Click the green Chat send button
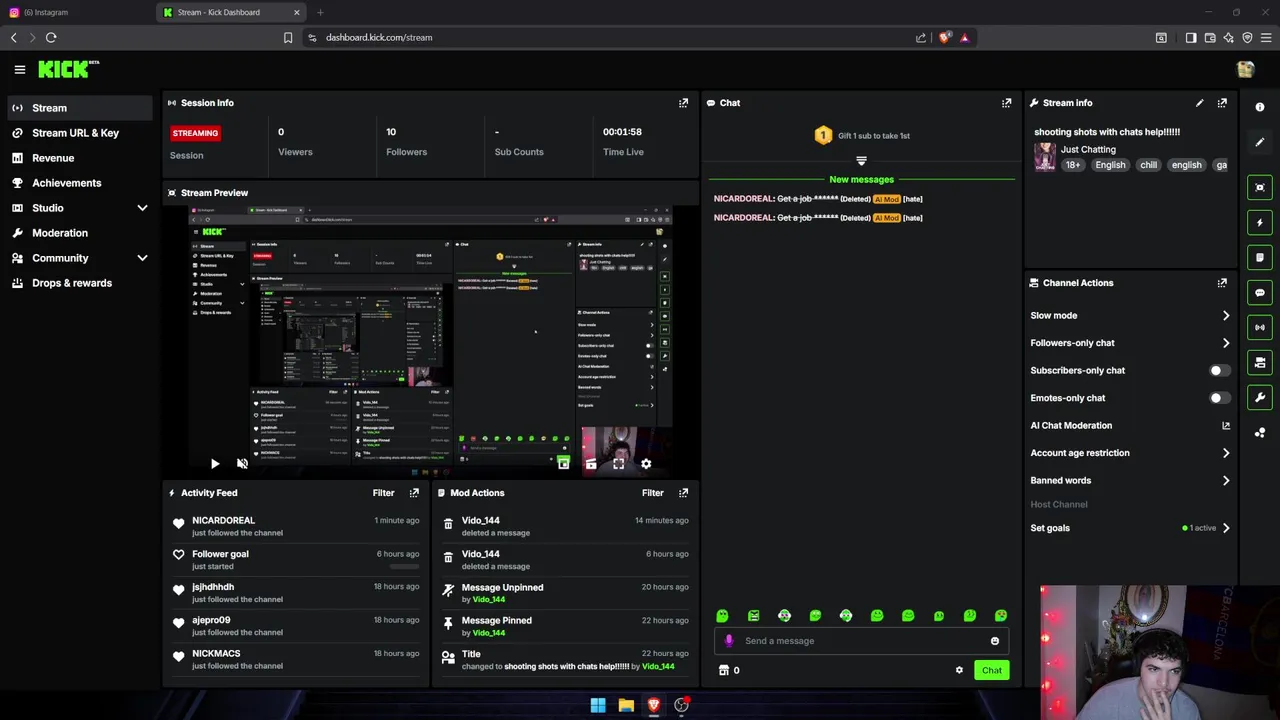 pos(991,671)
